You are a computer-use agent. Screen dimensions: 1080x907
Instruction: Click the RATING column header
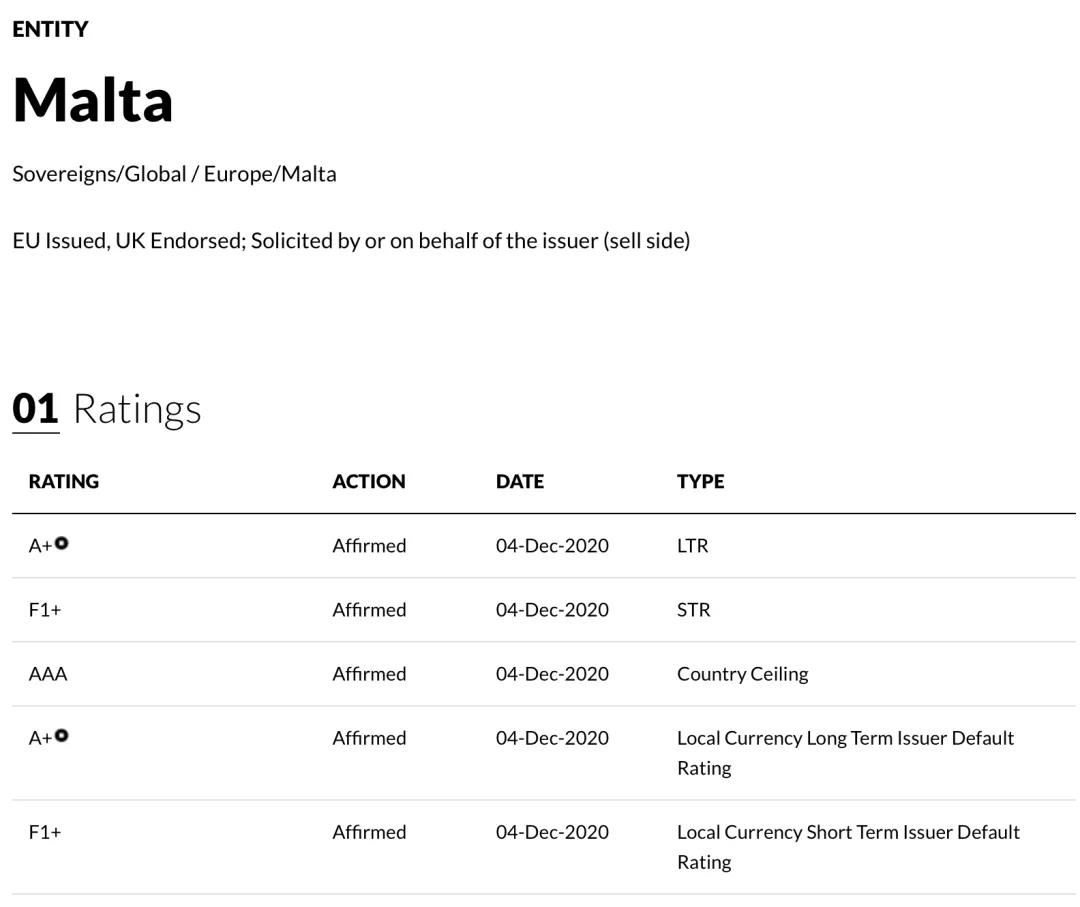(64, 481)
